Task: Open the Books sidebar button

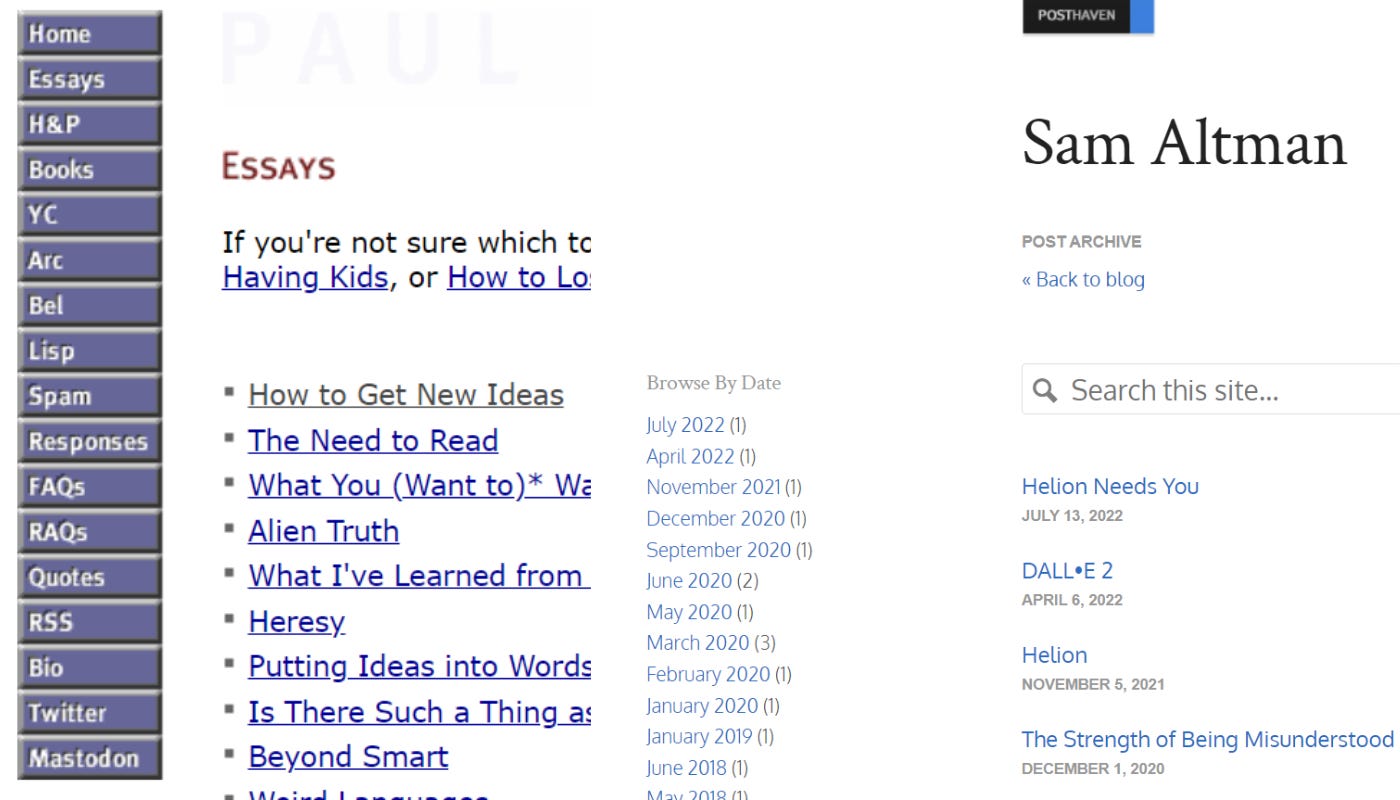Action: tap(90, 170)
